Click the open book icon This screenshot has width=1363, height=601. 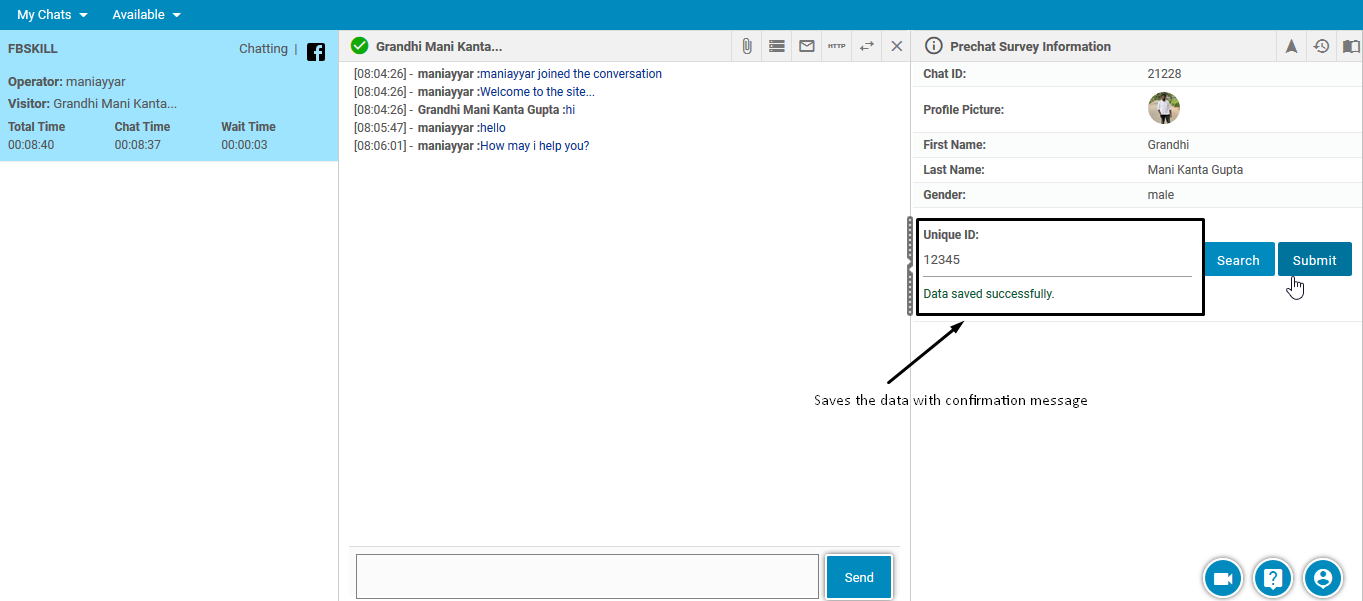coord(1351,46)
